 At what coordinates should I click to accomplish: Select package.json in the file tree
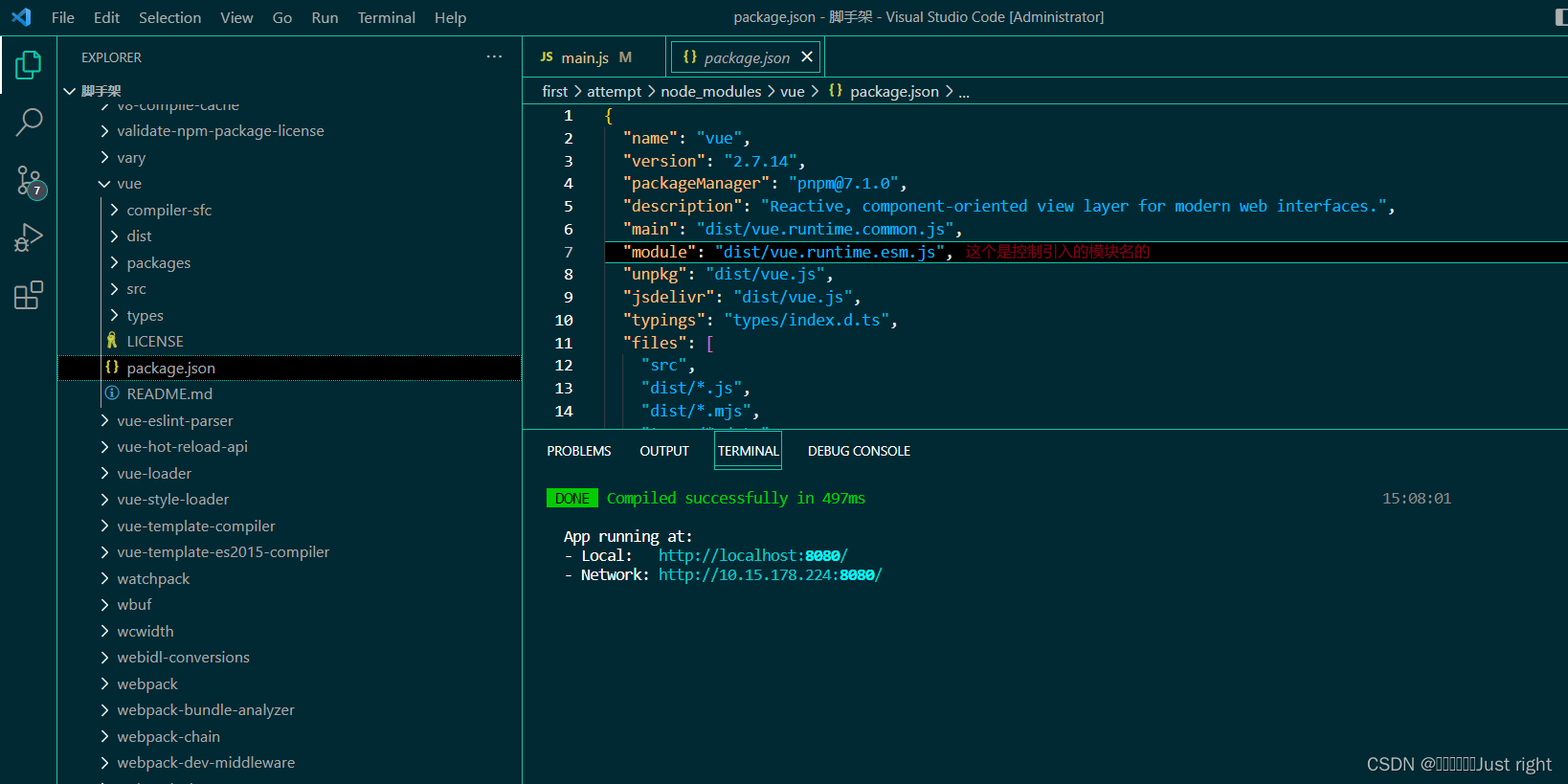(x=289, y=368)
